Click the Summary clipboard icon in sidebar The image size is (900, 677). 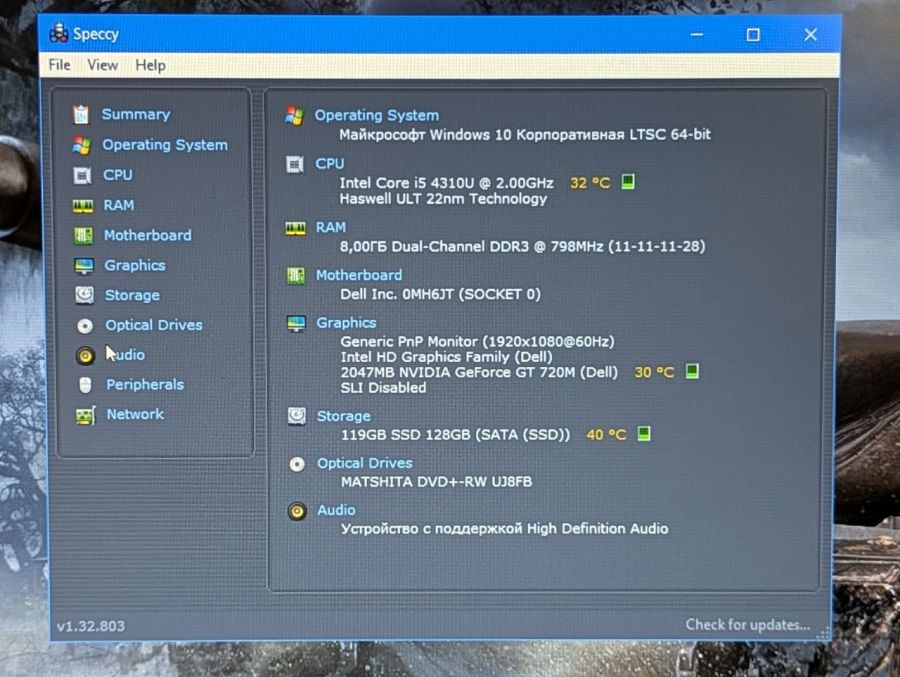(81, 114)
